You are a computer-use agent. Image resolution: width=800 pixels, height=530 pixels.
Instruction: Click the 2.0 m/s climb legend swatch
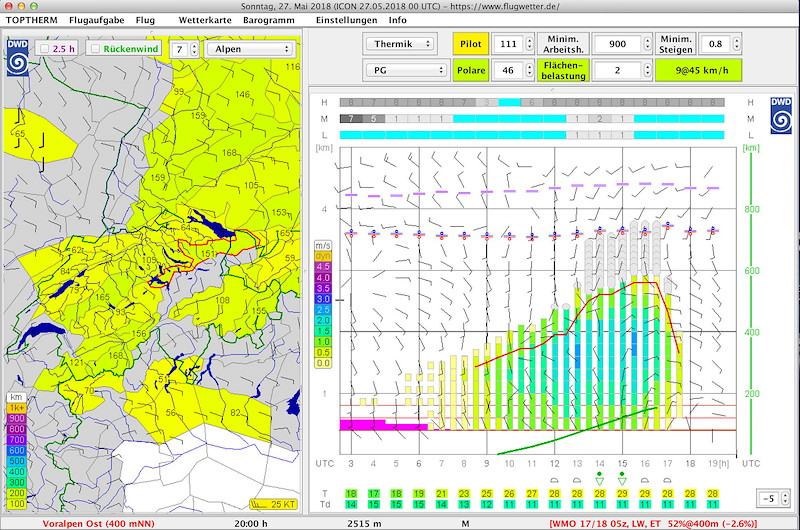322,320
